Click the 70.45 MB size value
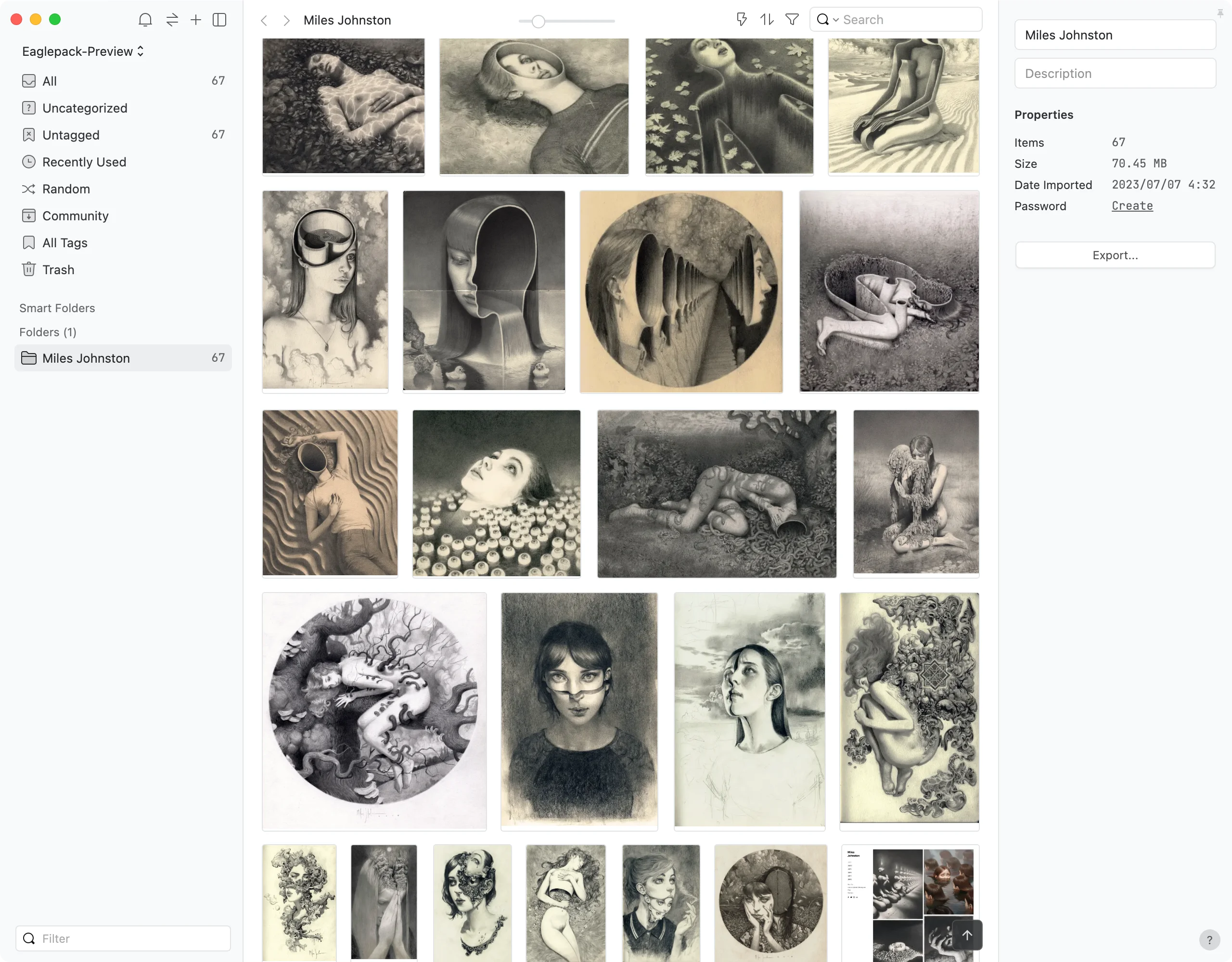The width and height of the screenshot is (1232, 962). coord(1139,164)
